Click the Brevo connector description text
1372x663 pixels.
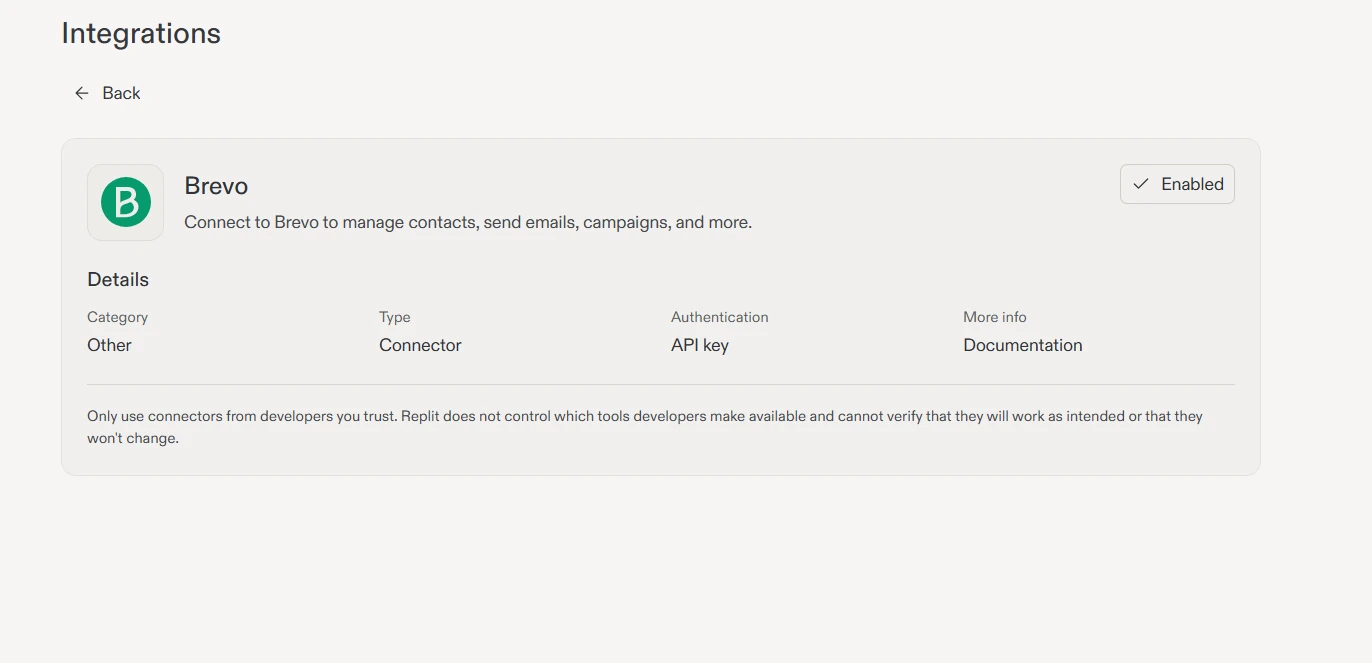point(468,222)
